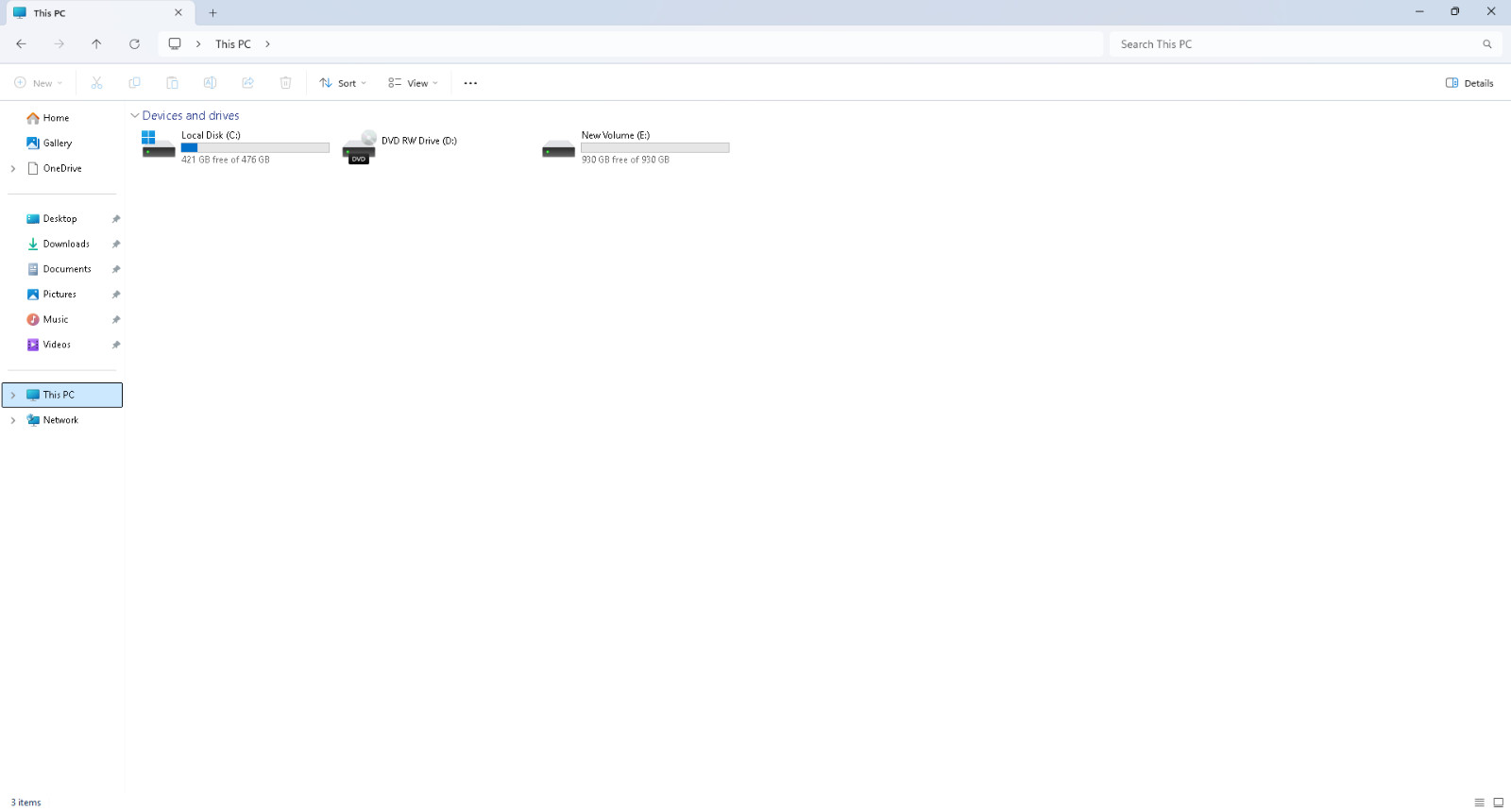The image size is (1511, 812).
Task: Click the Delete trash icon
Action: coord(285,83)
